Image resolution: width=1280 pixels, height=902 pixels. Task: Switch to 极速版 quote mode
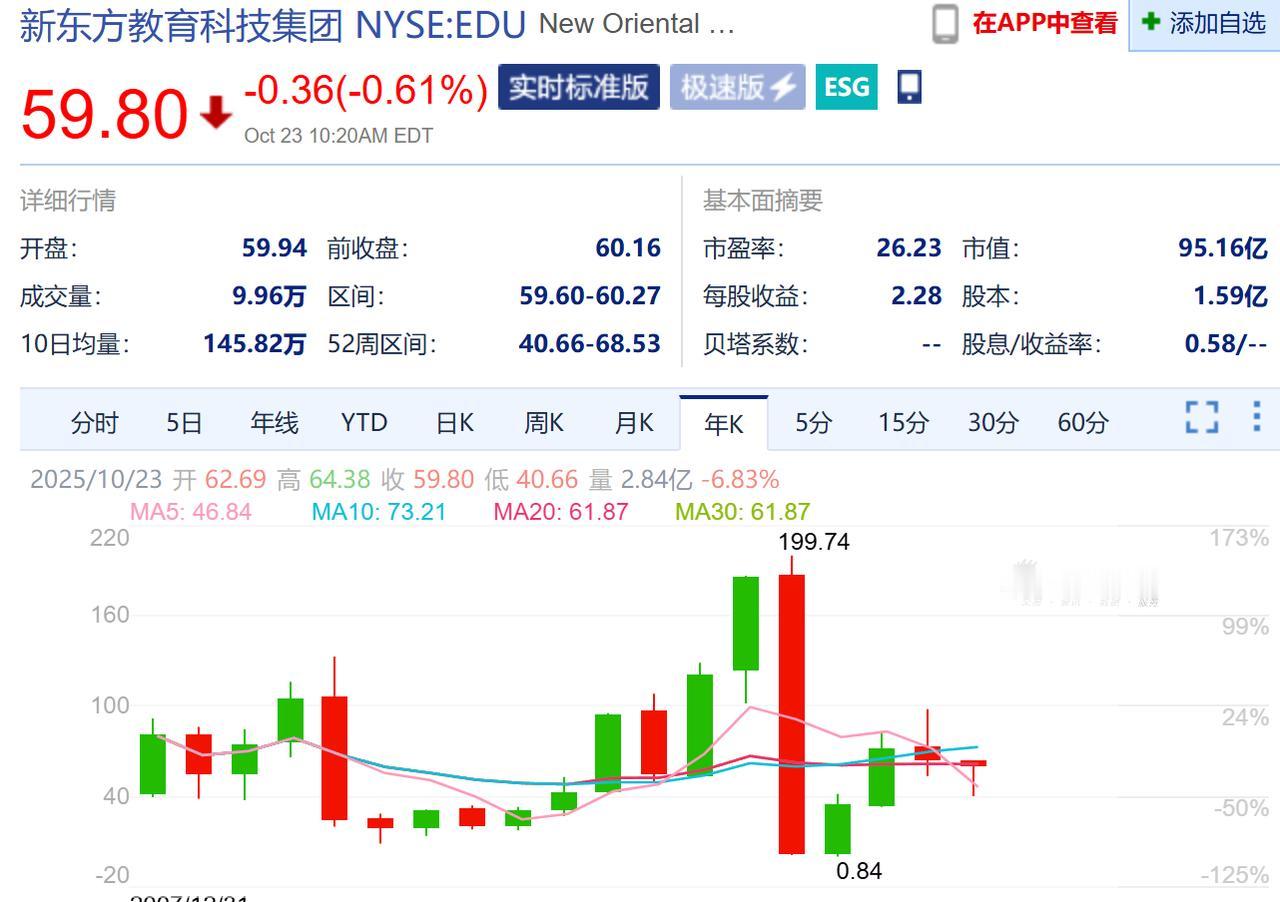pos(737,87)
